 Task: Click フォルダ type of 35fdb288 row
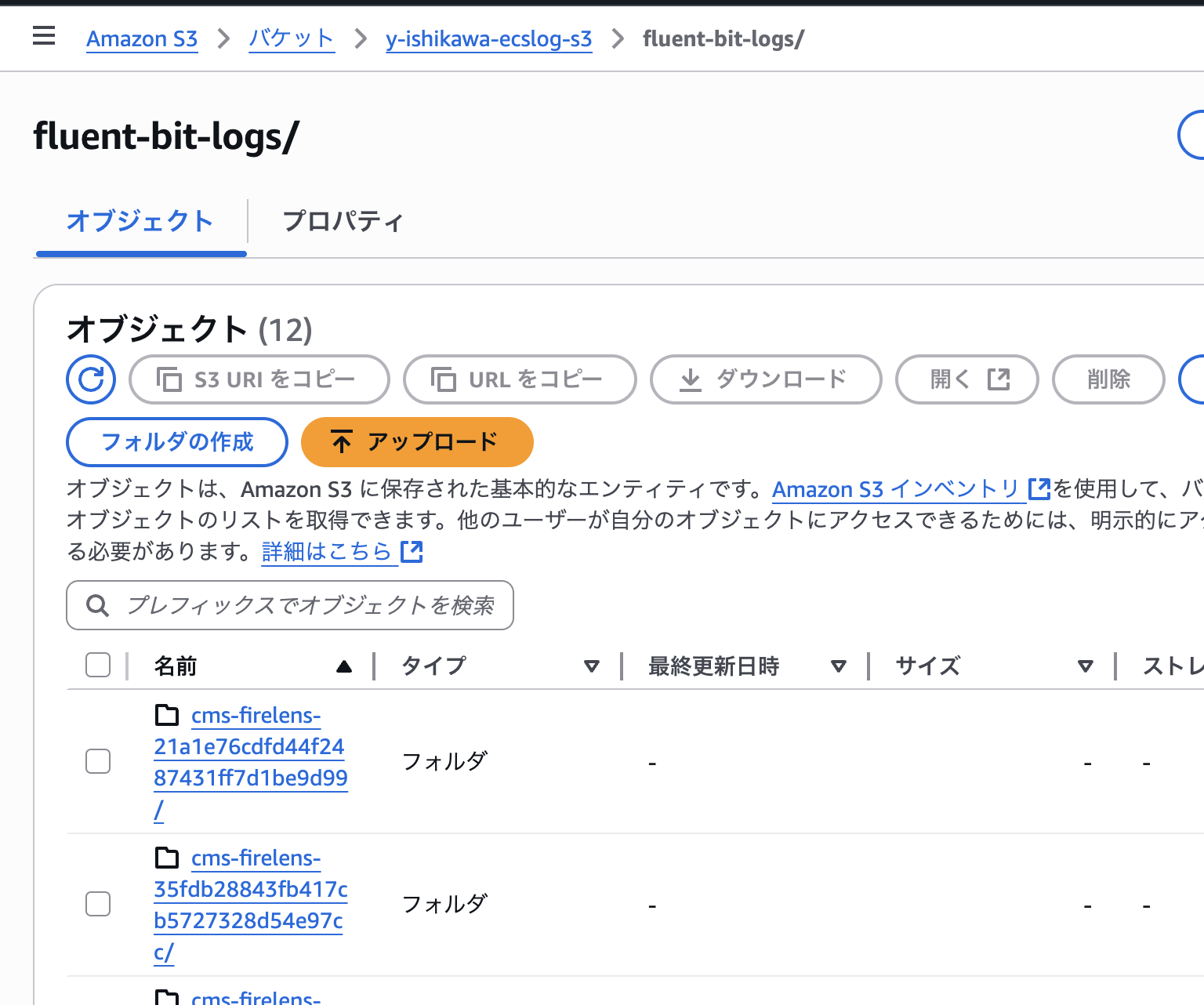pyautogui.click(x=444, y=904)
